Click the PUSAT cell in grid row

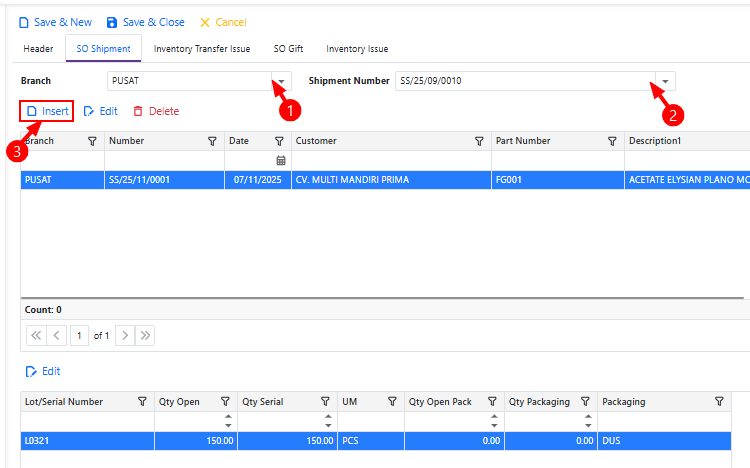click(62, 180)
